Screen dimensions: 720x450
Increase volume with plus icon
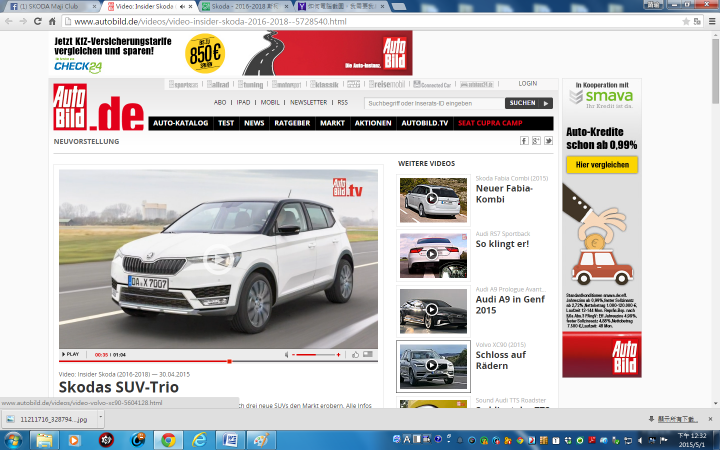338,354
